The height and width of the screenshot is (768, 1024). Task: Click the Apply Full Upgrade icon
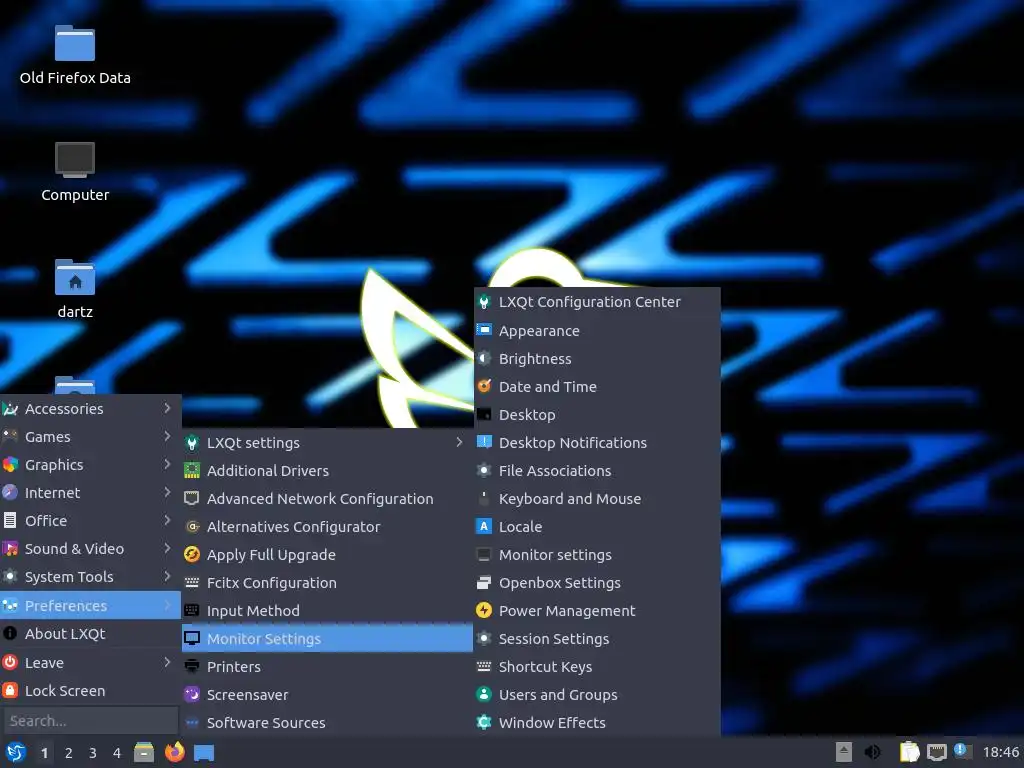[x=192, y=554]
